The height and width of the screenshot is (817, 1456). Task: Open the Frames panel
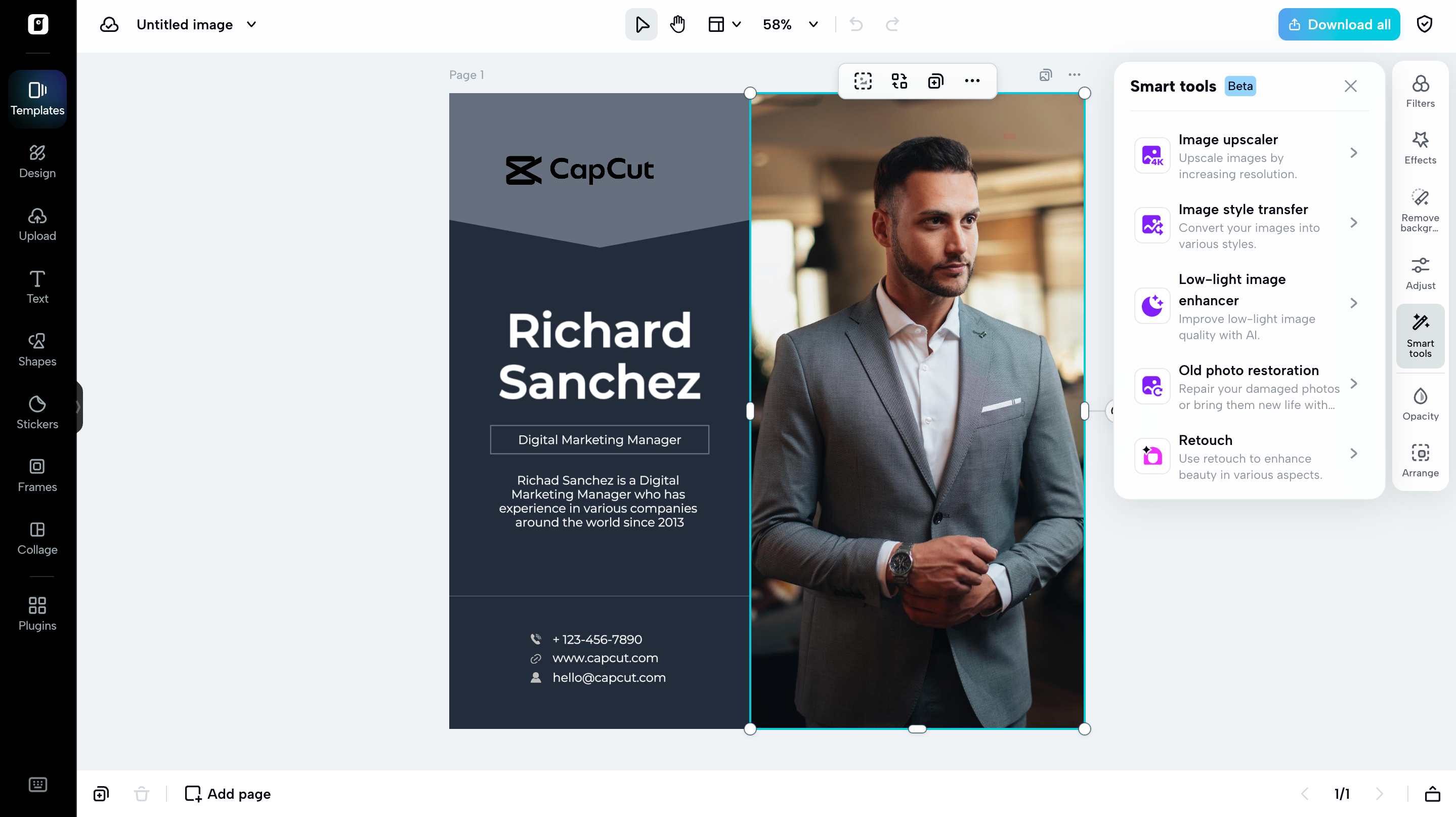click(37, 475)
